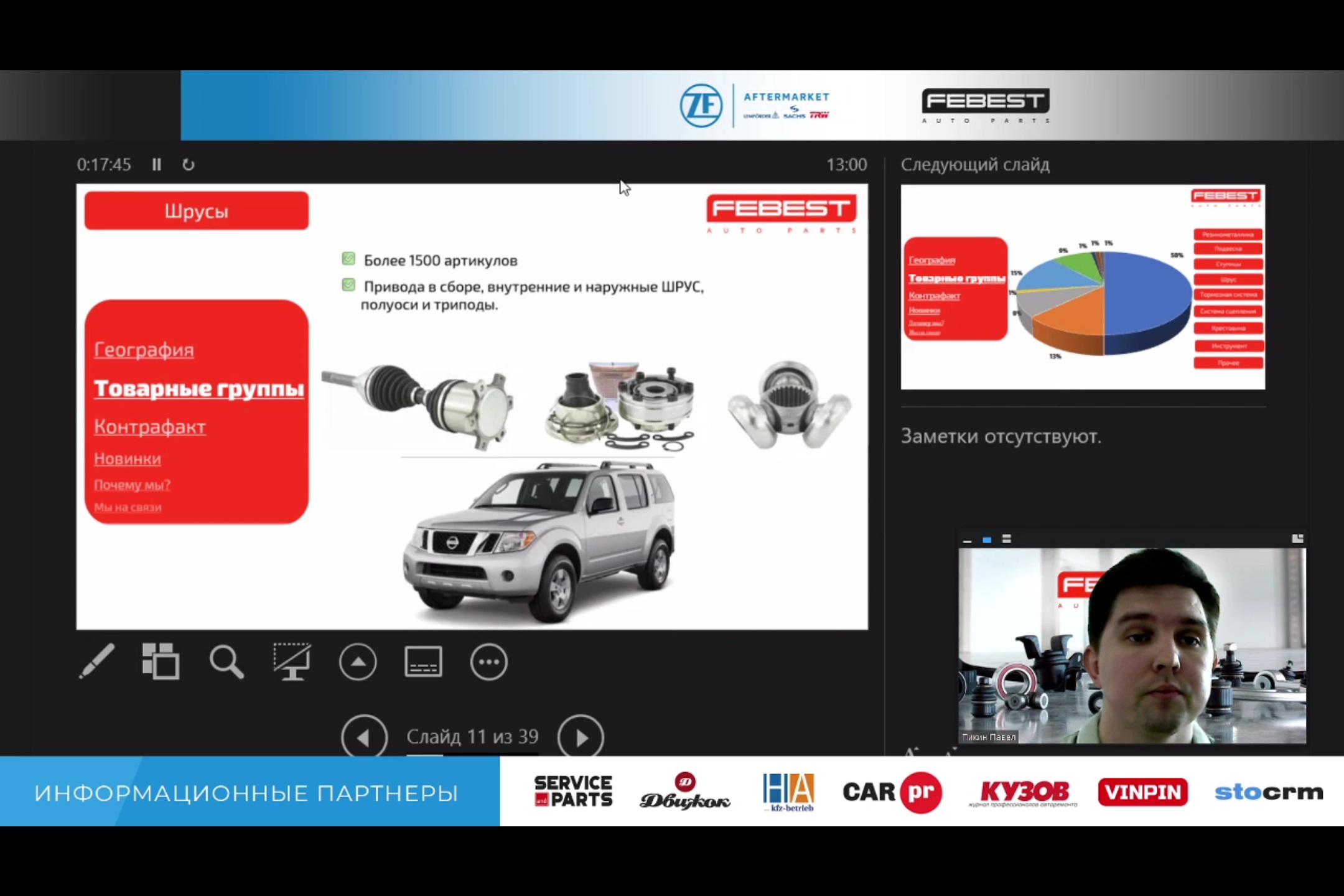Click the 'Мы на связи' link

click(128, 507)
